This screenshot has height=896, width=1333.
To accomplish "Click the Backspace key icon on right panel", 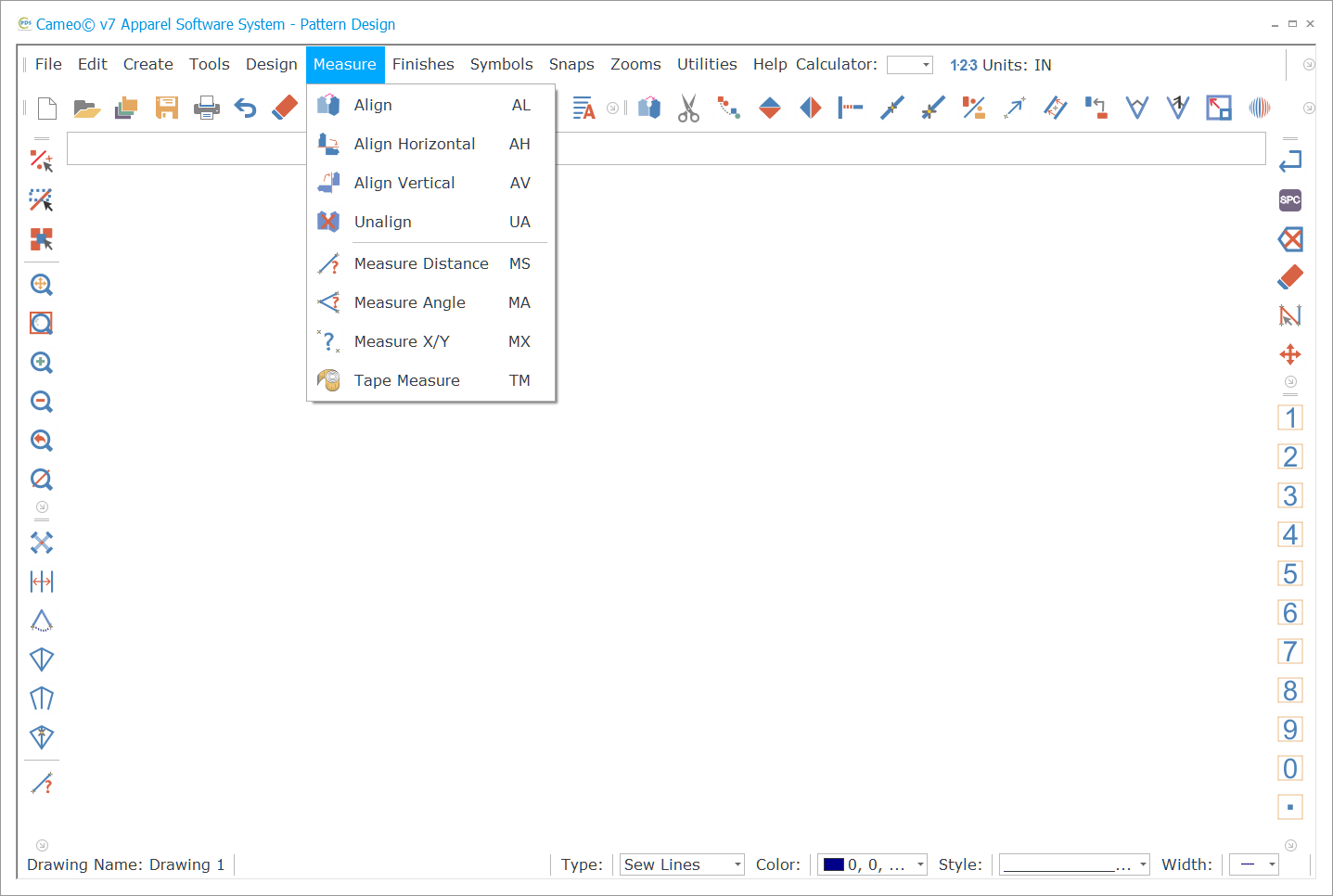I will tap(1290, 239).
